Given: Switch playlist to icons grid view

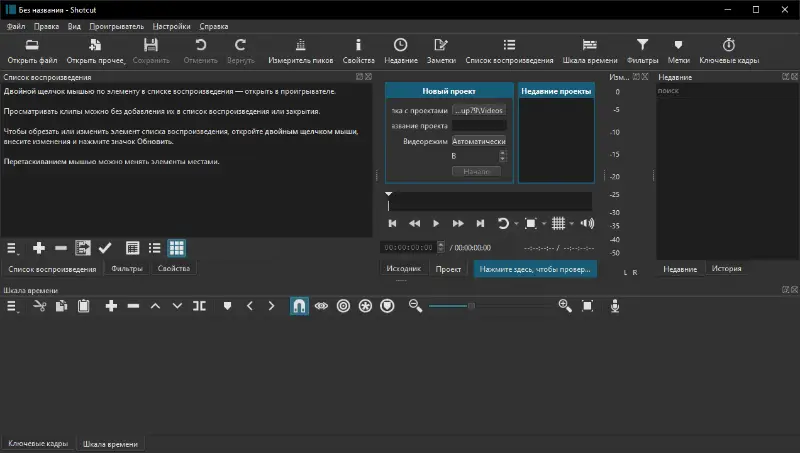Looking at the screenshot, I should point(177,248).
